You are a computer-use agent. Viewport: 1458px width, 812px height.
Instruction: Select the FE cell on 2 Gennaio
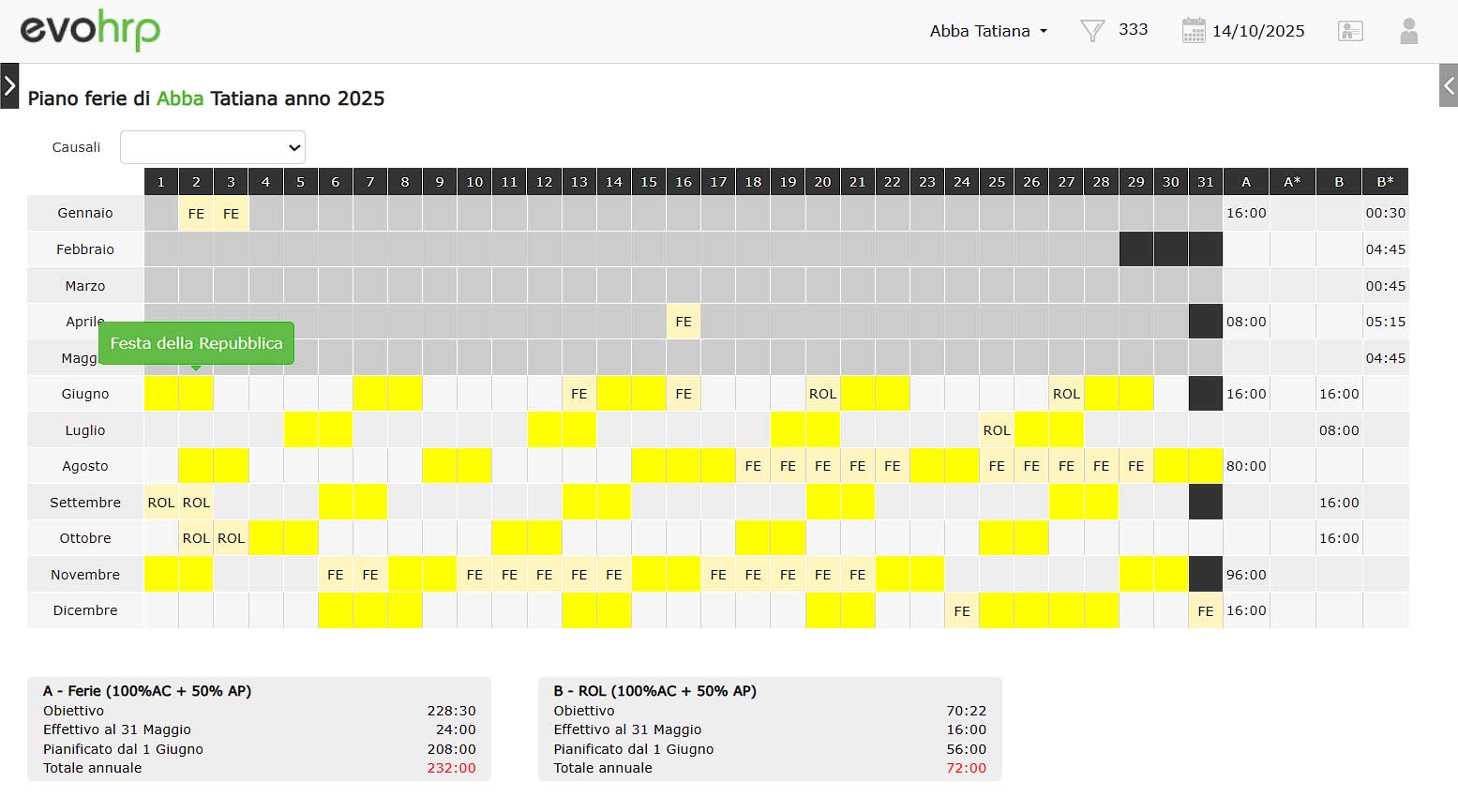click(196, 214)
